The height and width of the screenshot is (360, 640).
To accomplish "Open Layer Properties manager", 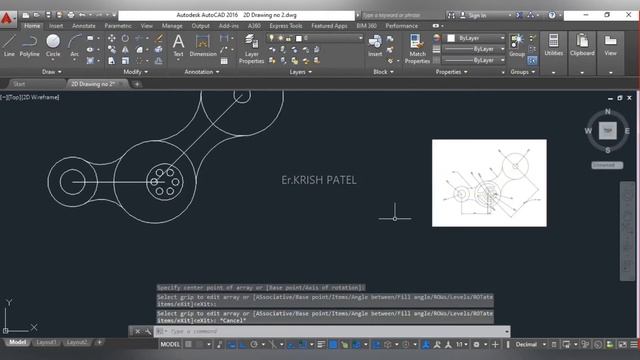I will point(251,49).
